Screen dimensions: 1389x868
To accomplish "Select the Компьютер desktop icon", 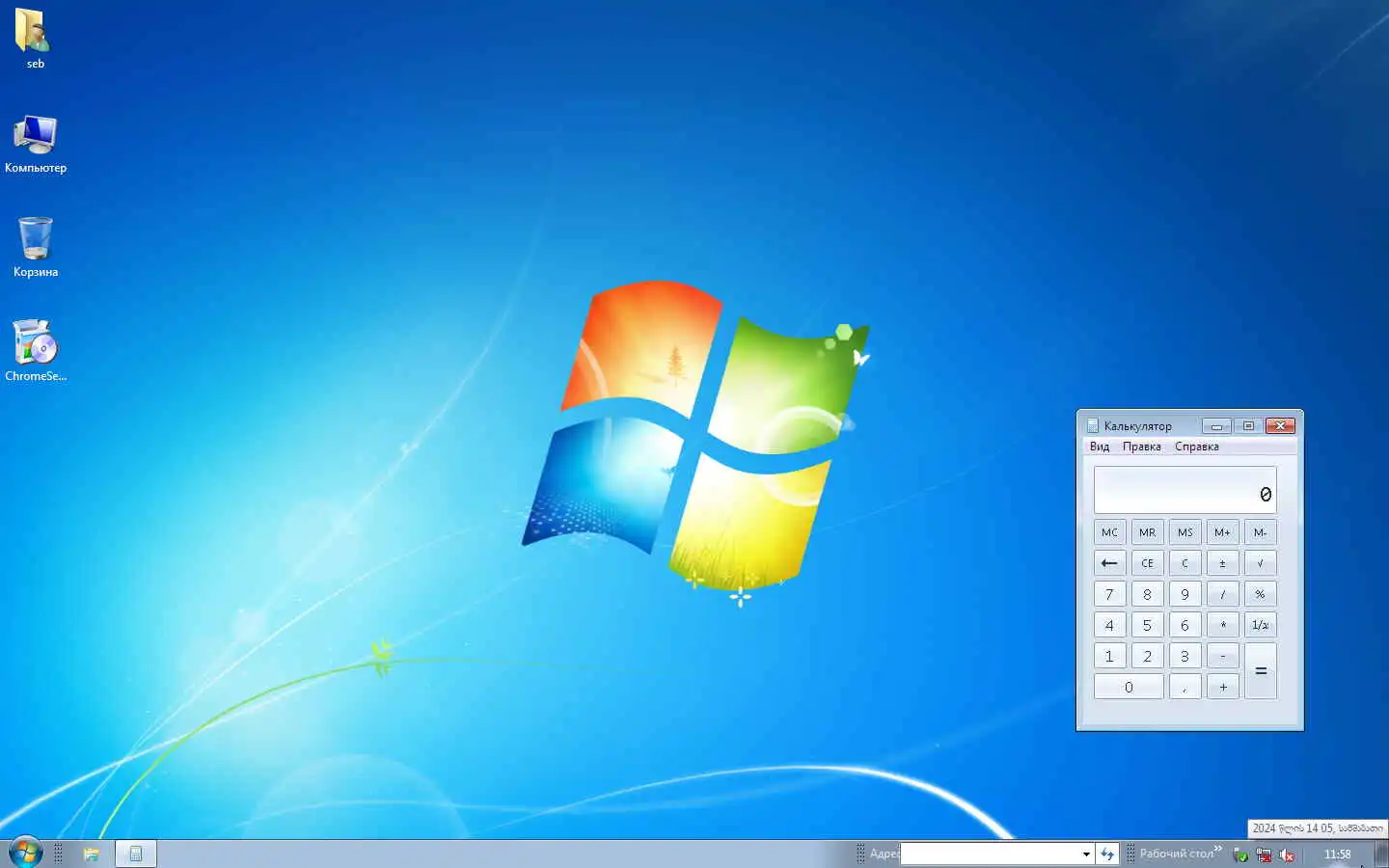I will (x=36, y=145).
